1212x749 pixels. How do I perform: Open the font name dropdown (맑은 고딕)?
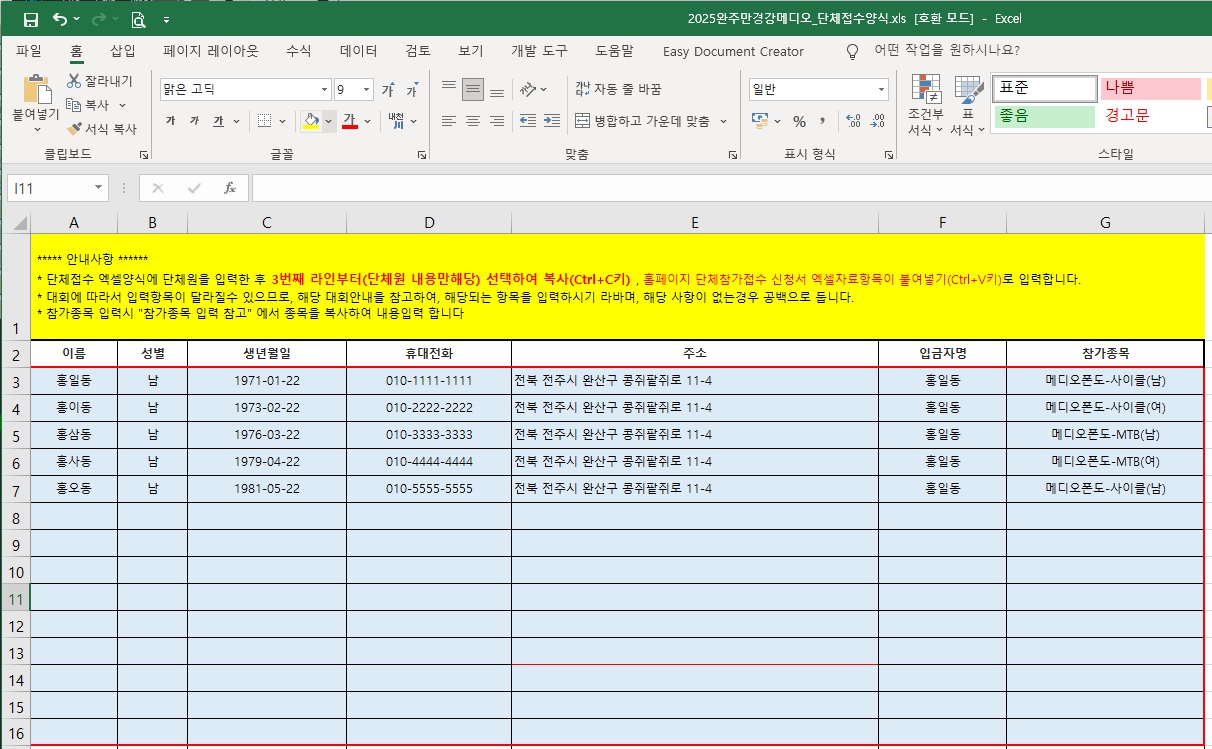pos(324,89)
